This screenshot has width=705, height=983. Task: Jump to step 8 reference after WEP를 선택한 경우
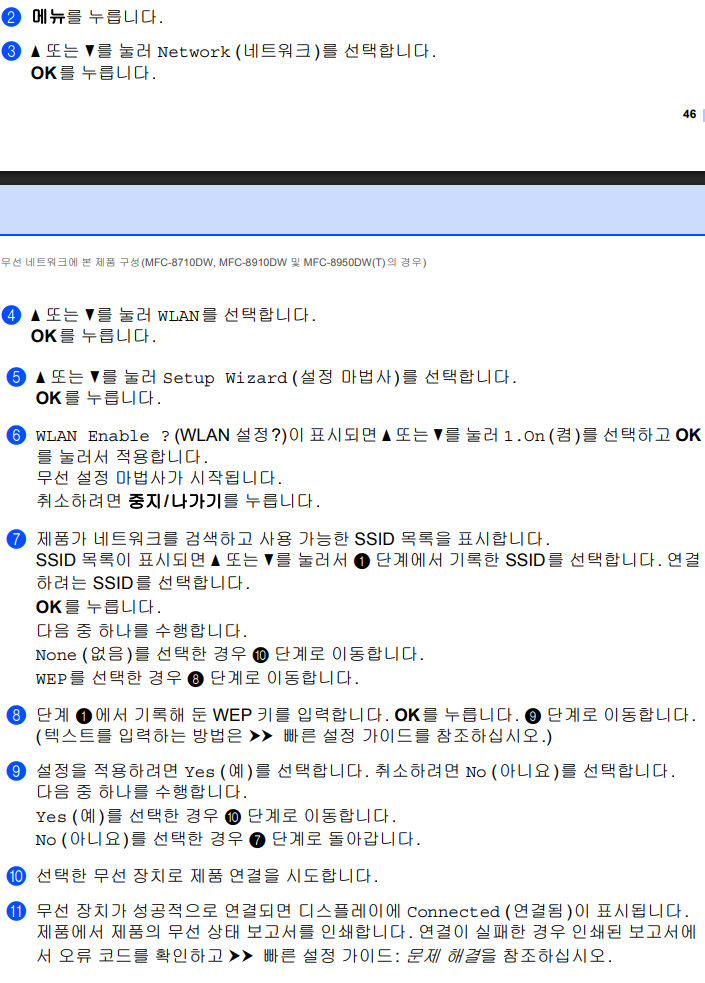point(195,679)
